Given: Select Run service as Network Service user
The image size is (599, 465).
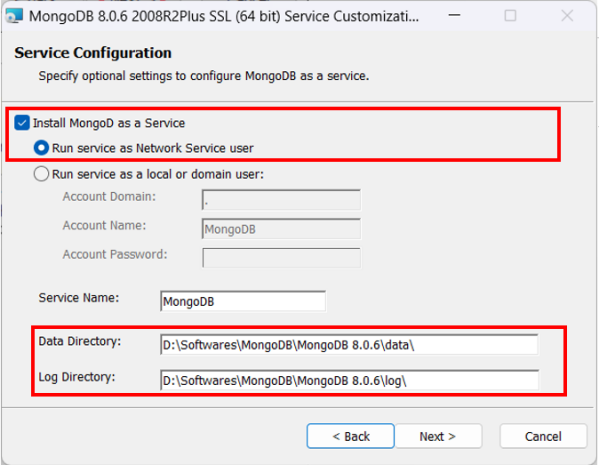Looking at the screenshot, I should point(41,148).
